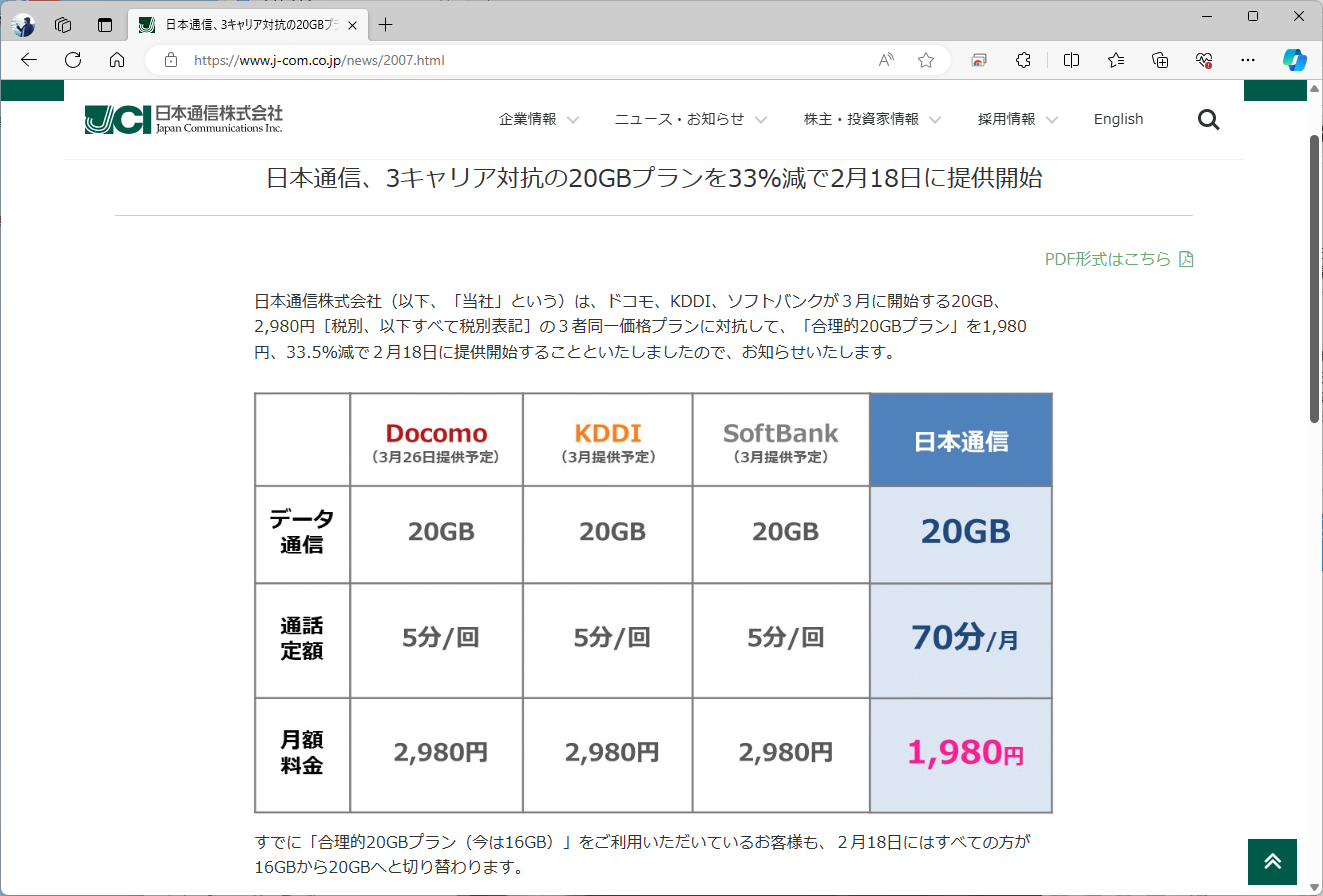Expand the chevron next to ニュース・お知らせ

click(x=761, y=120)
